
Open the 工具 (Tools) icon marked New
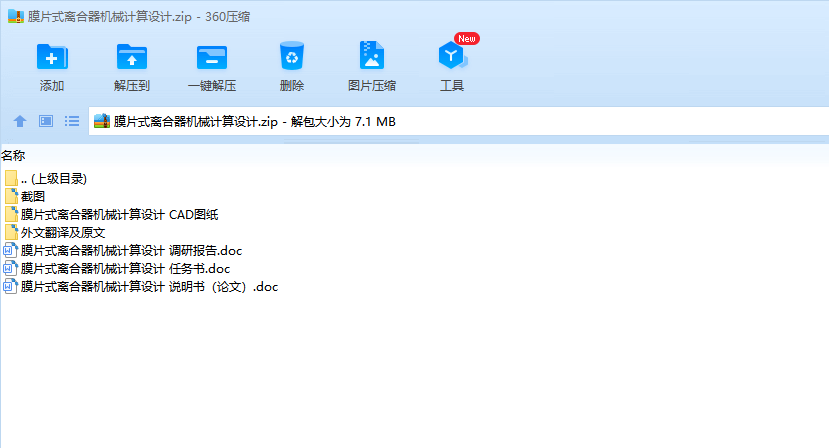point(453,56)
